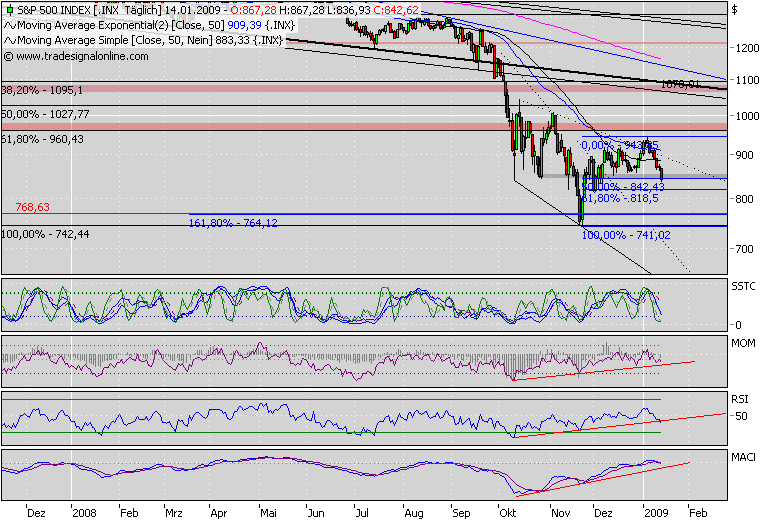
Task: Click the open value O:867,28
Action: [254, 10]
